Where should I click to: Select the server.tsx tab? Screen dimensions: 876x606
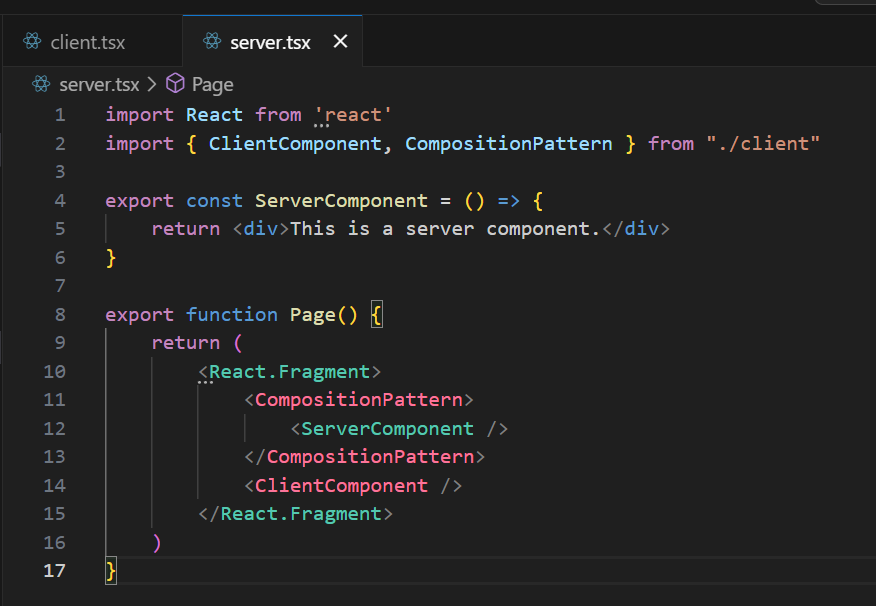pos(272,42)
